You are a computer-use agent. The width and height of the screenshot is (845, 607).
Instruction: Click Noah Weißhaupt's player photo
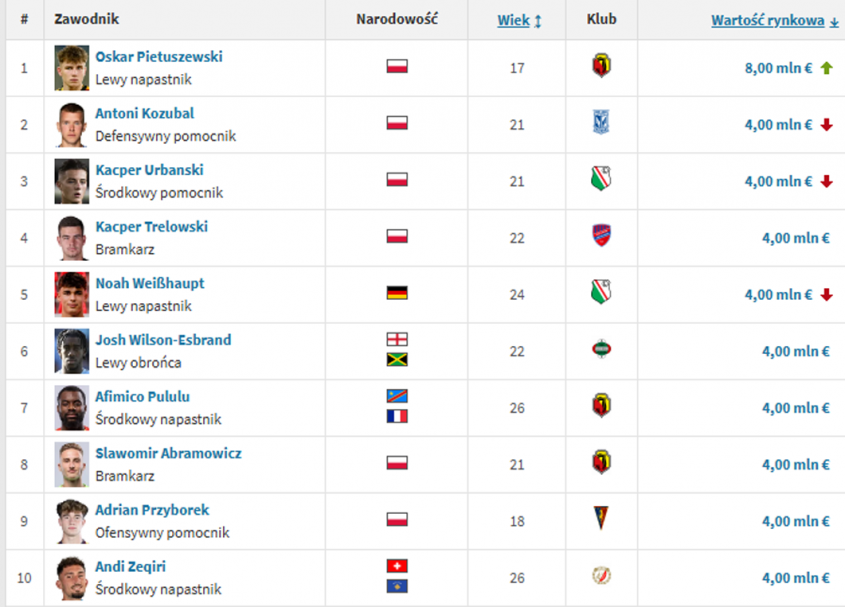tap(72, 294)
